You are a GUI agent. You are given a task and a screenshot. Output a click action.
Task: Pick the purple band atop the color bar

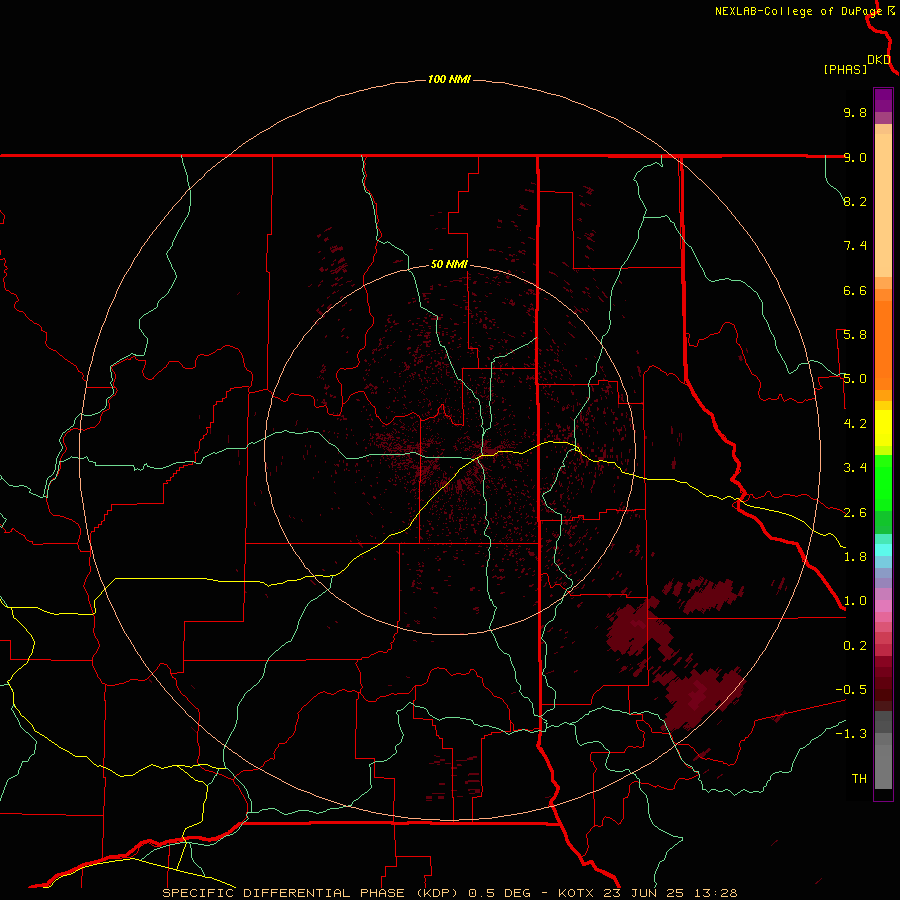[x=883, y=100]
